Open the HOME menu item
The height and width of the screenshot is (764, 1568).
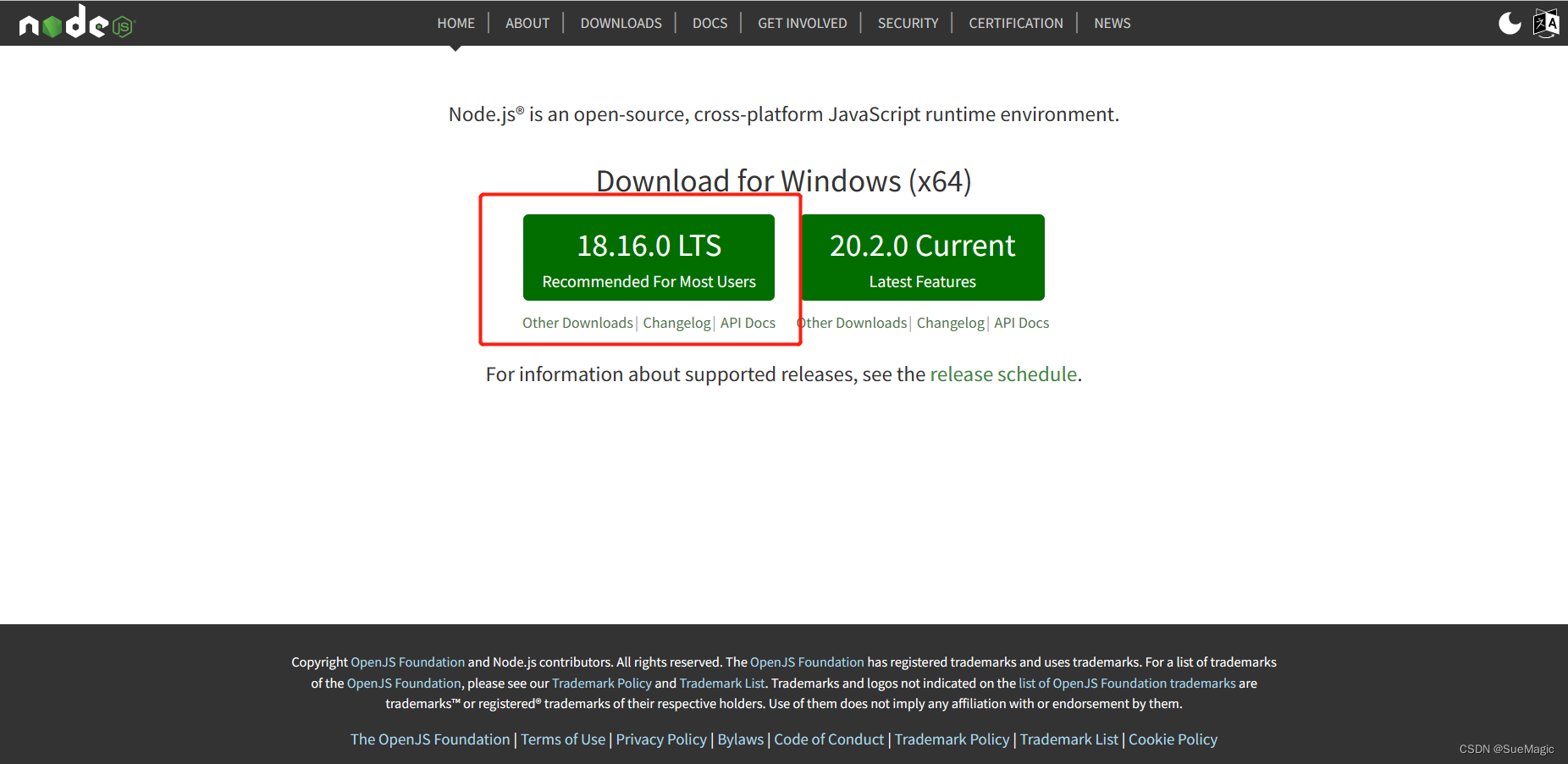coord(455,23)
